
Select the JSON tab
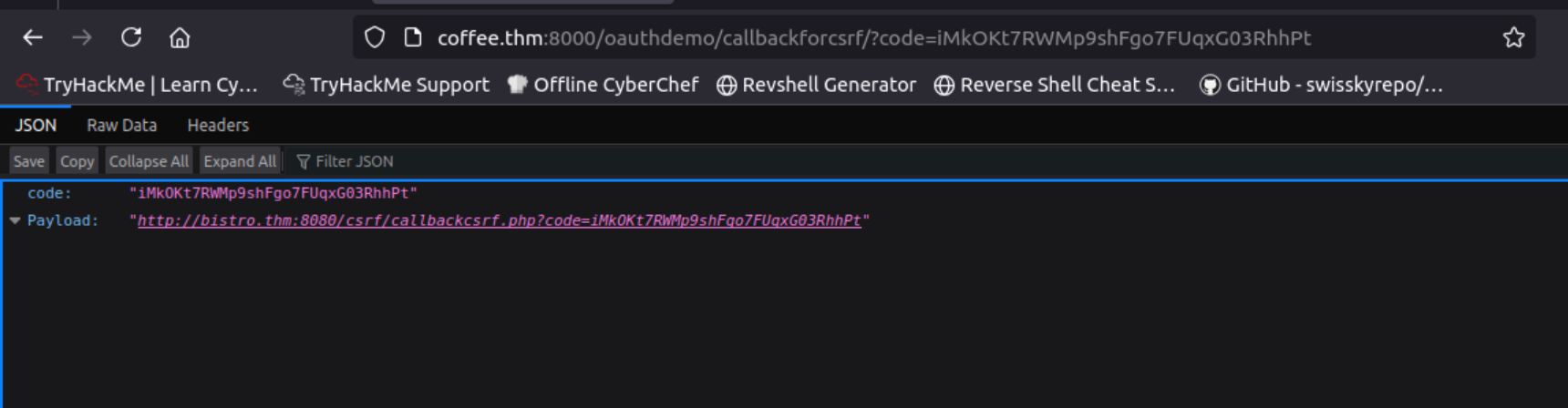(x=36, y=126)
